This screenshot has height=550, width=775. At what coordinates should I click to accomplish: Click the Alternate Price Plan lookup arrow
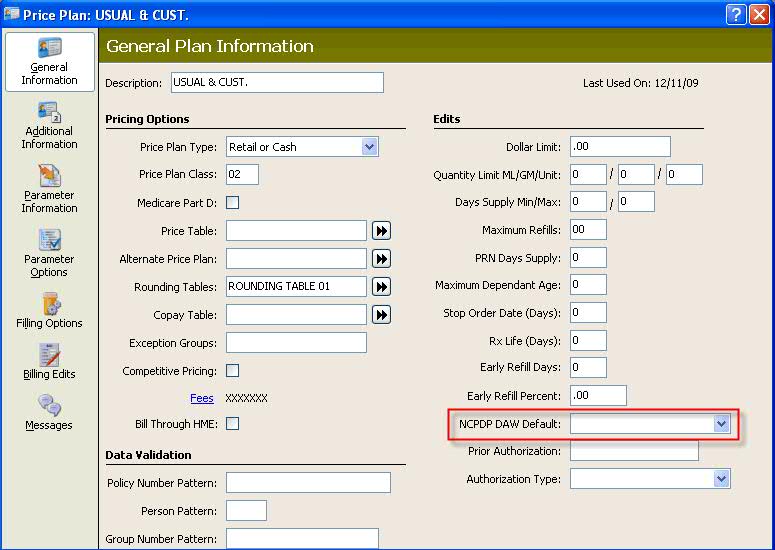pyautogui.click(x=381, y=259)
